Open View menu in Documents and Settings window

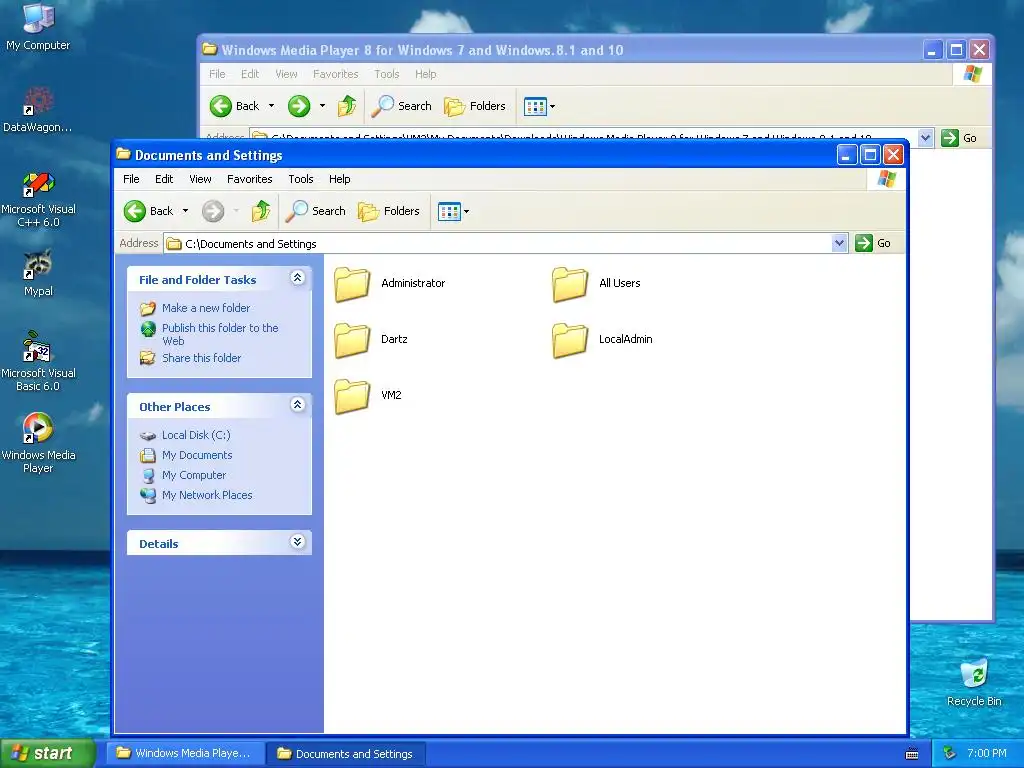coord(200,179)
